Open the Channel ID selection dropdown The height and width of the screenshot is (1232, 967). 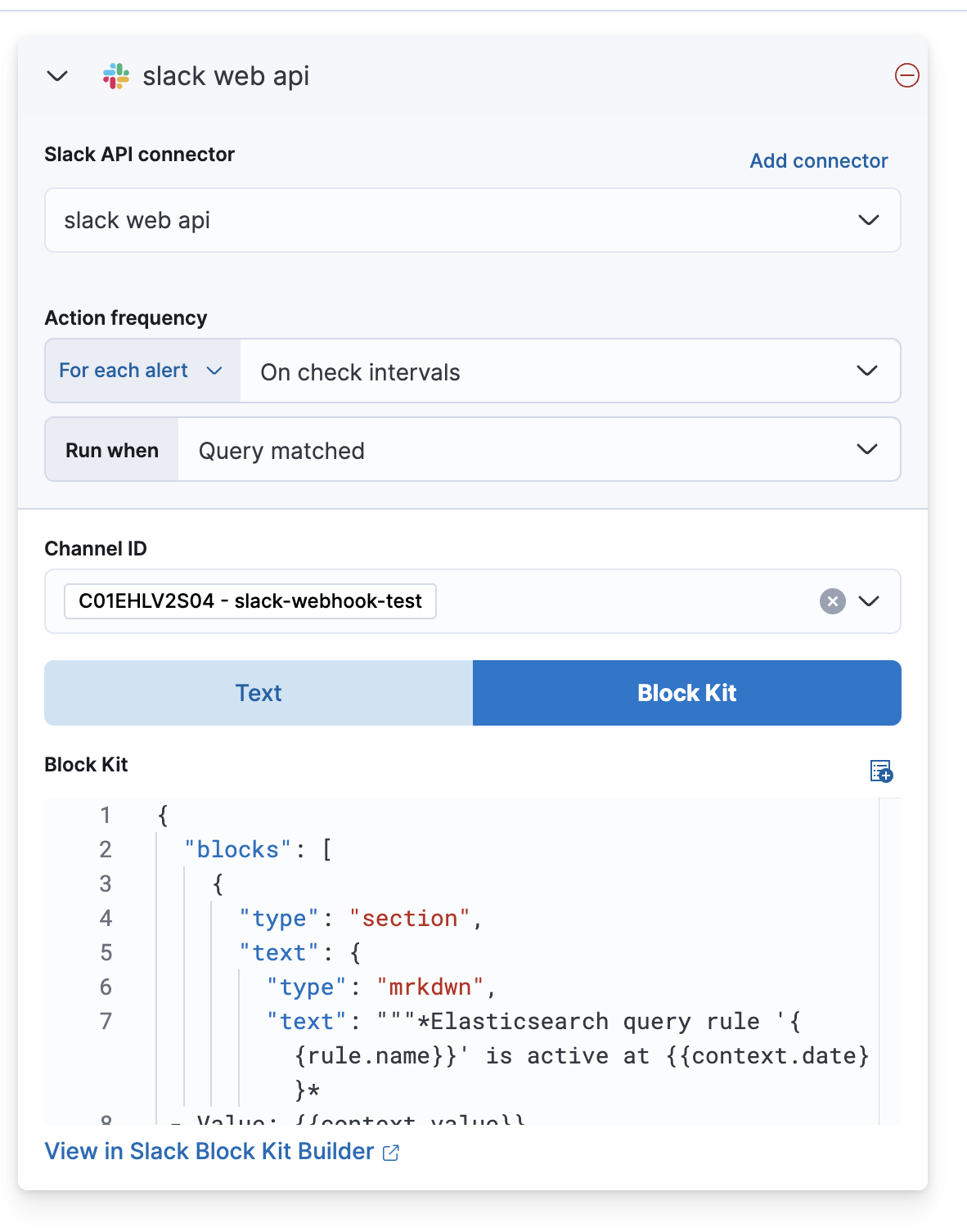tap(870, 601)
